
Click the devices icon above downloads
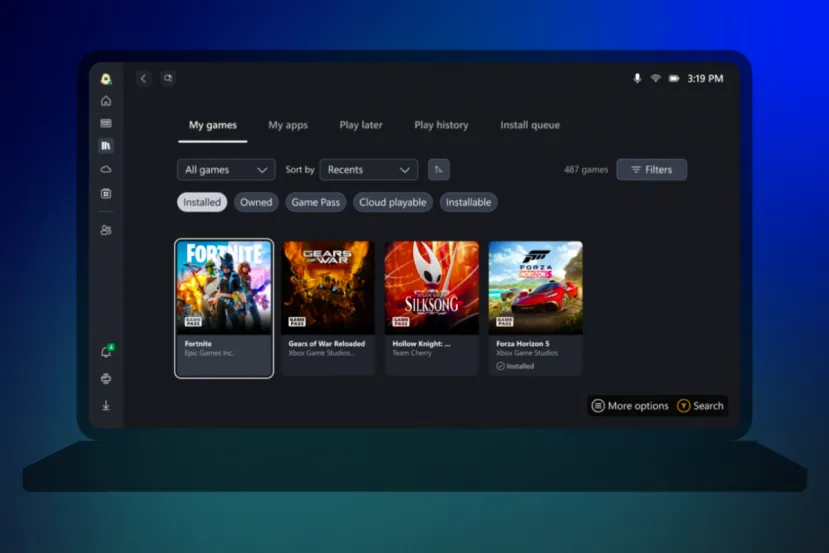(x=106, y=379)
